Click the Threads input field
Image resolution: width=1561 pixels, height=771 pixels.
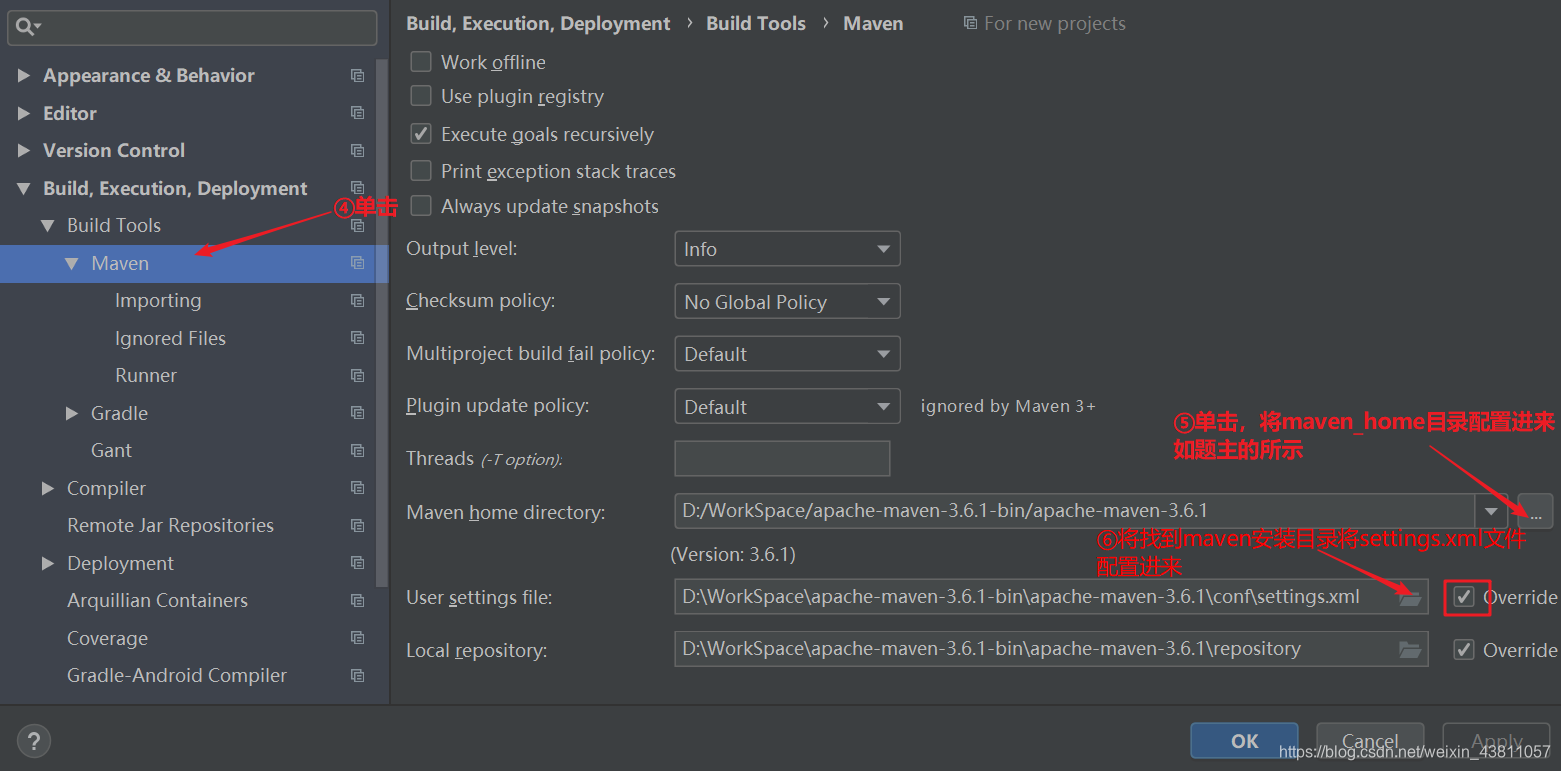point(782,458)
